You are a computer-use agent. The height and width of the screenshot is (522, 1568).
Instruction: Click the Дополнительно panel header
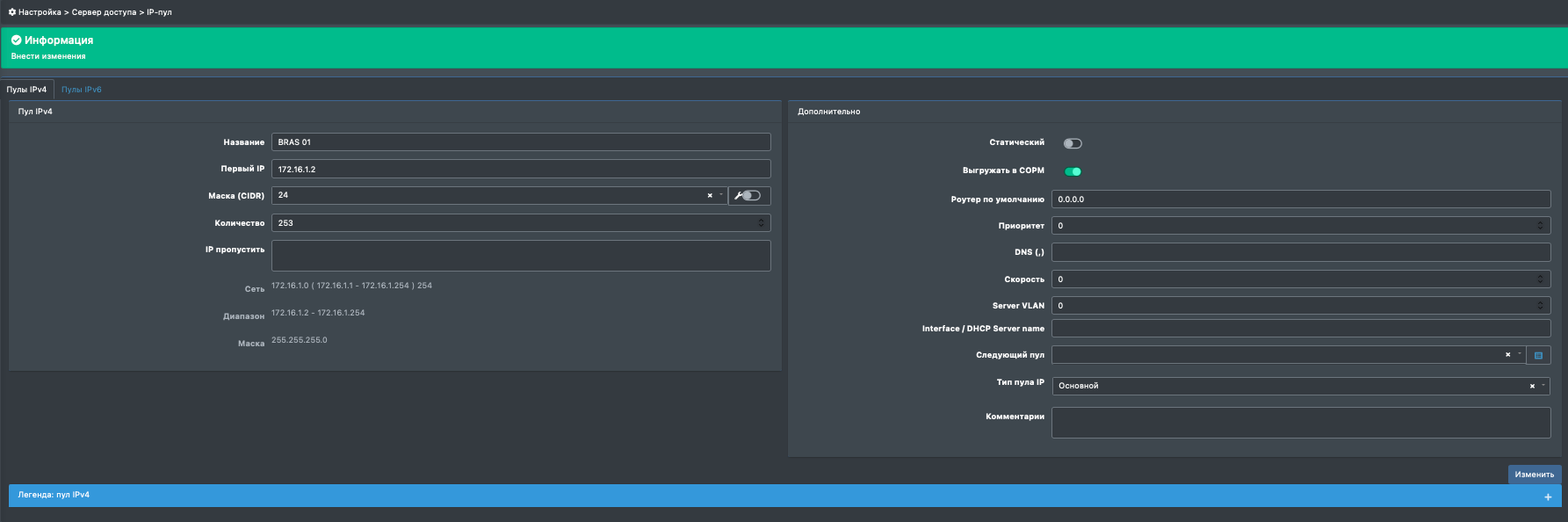tap(1174, 112)
